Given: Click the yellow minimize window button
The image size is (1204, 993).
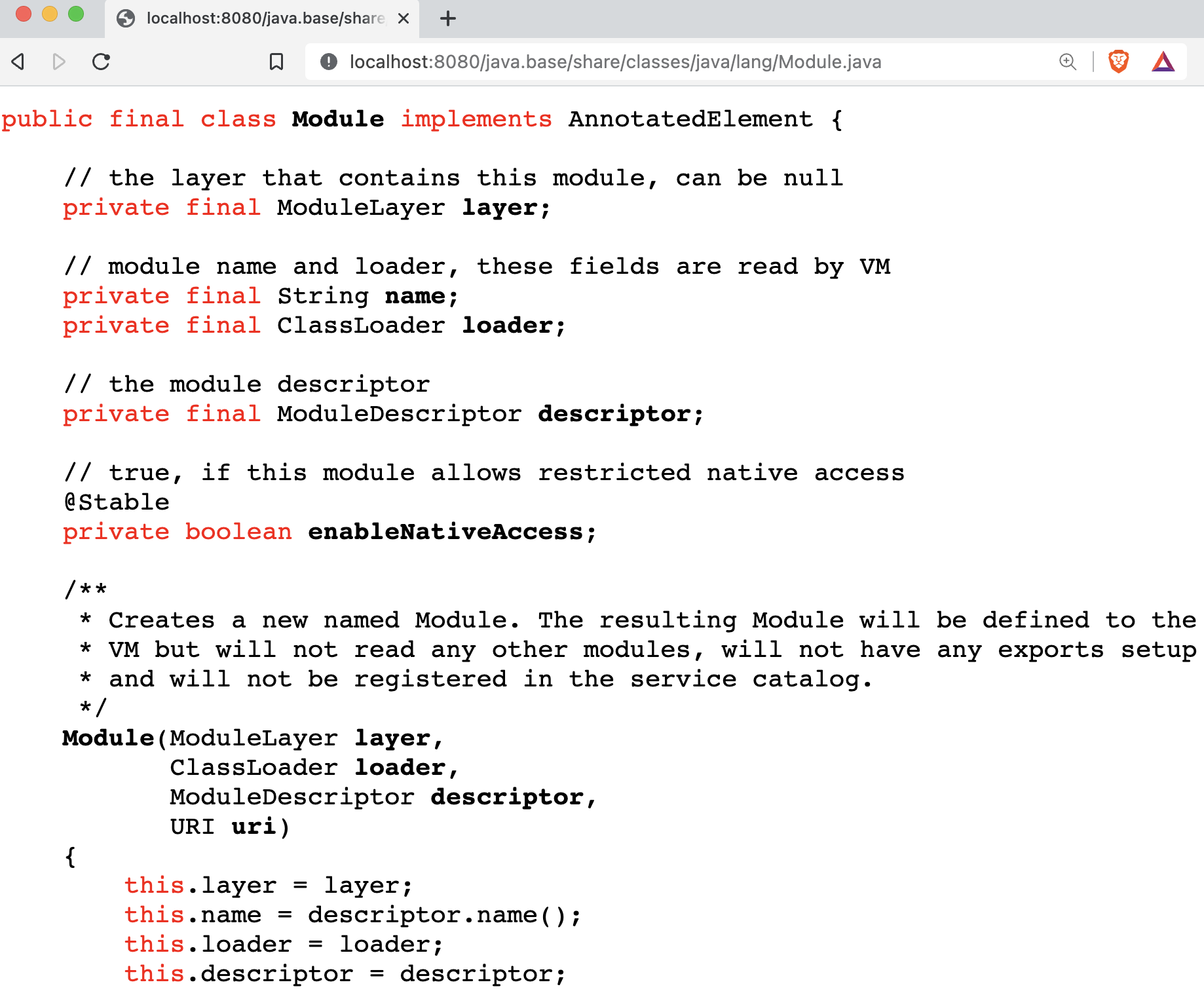Looking at the screenshot, I should tap(50, 14).
